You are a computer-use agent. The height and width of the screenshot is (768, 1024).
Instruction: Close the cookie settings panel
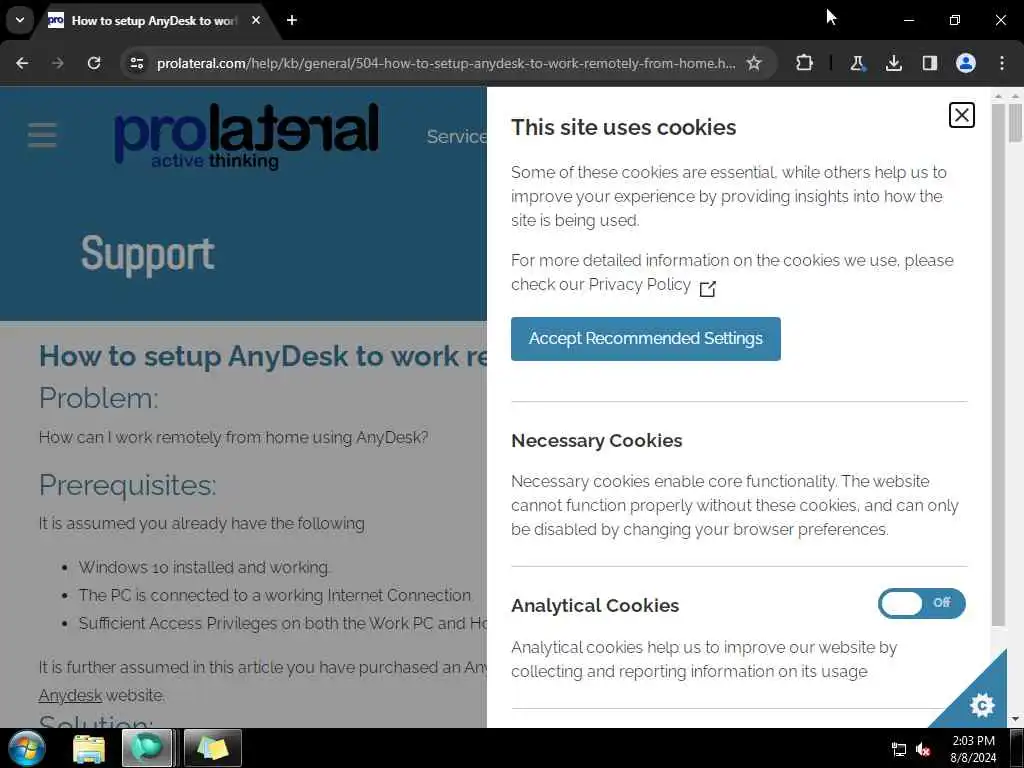tap(961, 116)
